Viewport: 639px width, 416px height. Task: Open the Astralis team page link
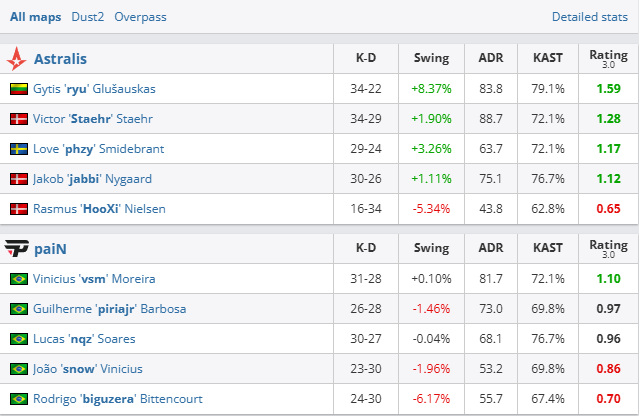[60, 59]
